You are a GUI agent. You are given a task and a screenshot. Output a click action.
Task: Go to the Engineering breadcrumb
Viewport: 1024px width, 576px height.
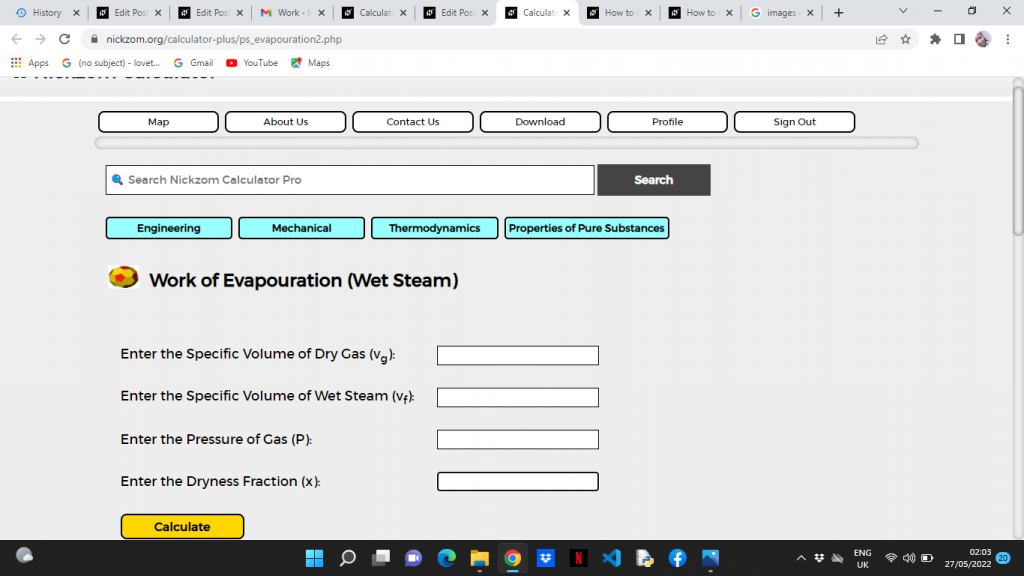(x=168, y=228)
